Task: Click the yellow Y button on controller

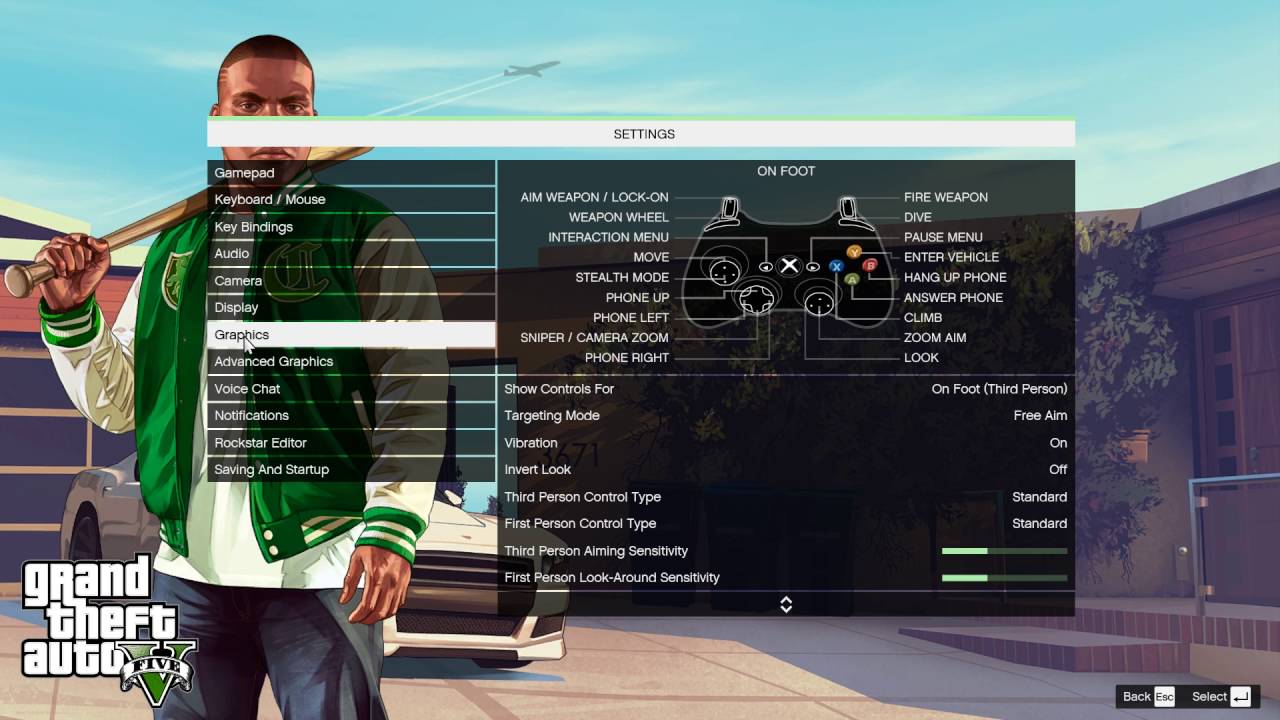Action: click(x=854, y=253)
